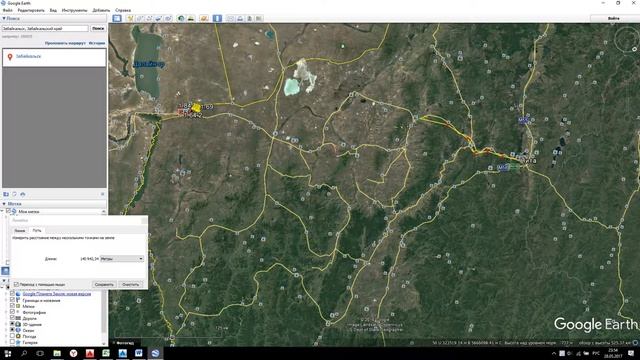
Task: Expand the Фотографии layer node
Action: (6, 312)
